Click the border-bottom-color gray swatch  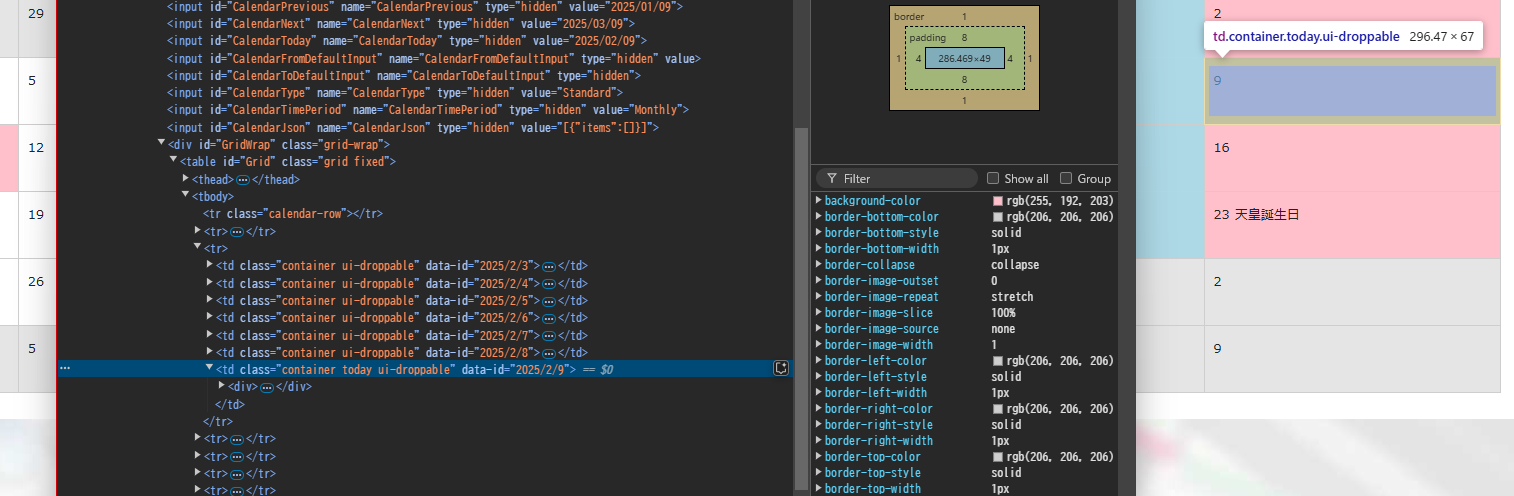[x=997, y=217]
